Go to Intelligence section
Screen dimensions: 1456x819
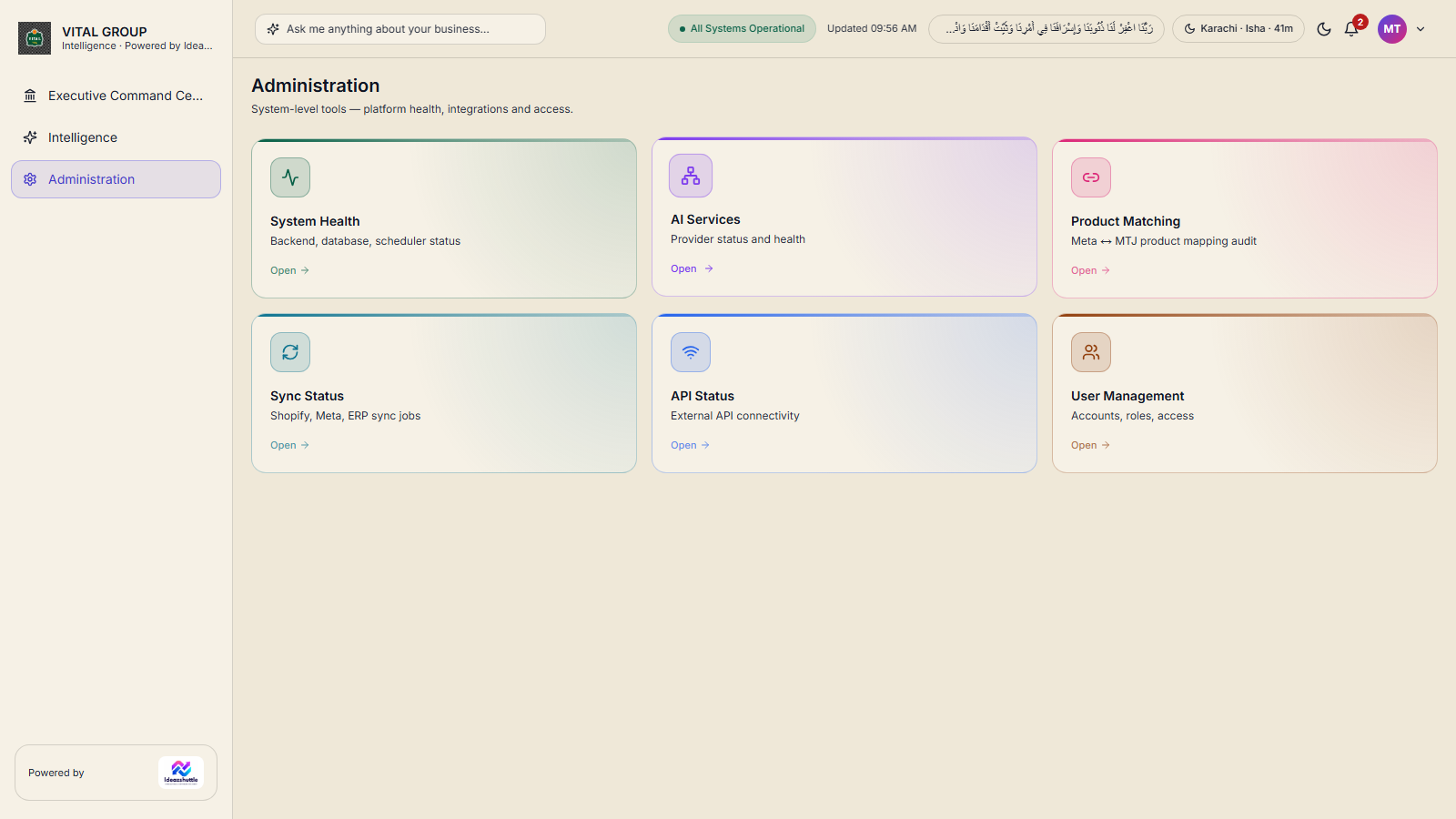click(116, 137)
